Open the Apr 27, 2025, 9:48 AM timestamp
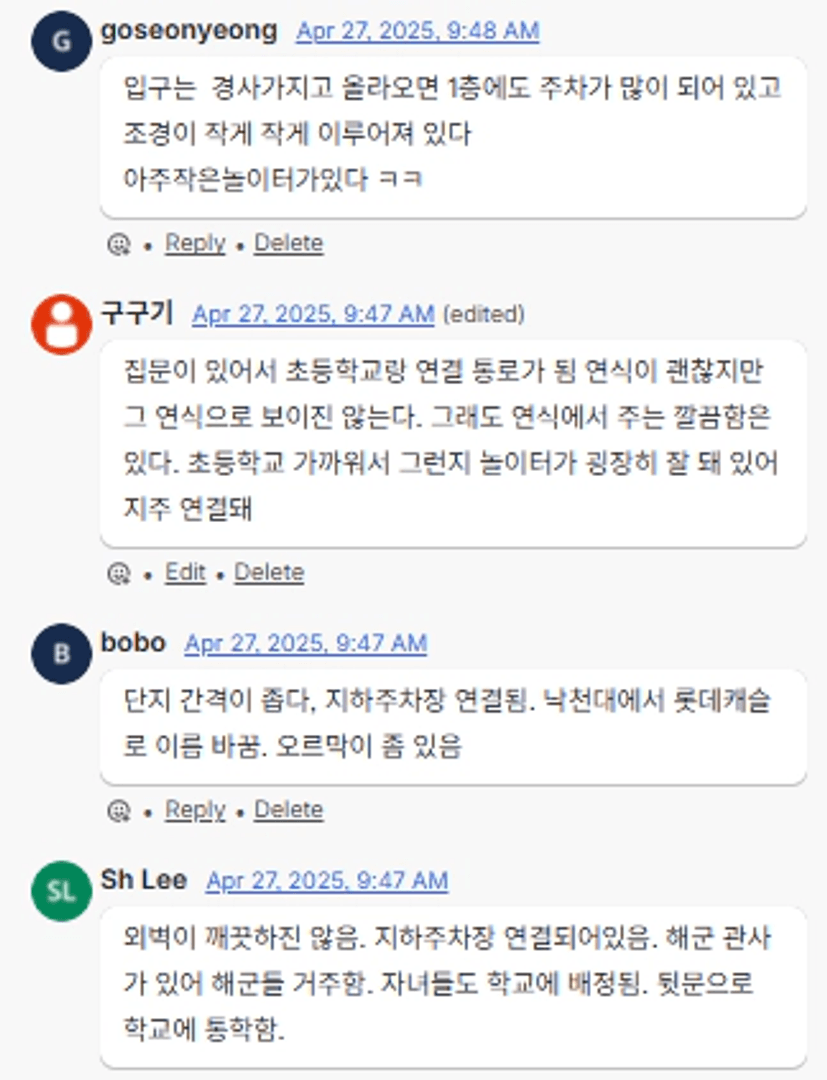The image size is (827, 1080). click(417, 32)
